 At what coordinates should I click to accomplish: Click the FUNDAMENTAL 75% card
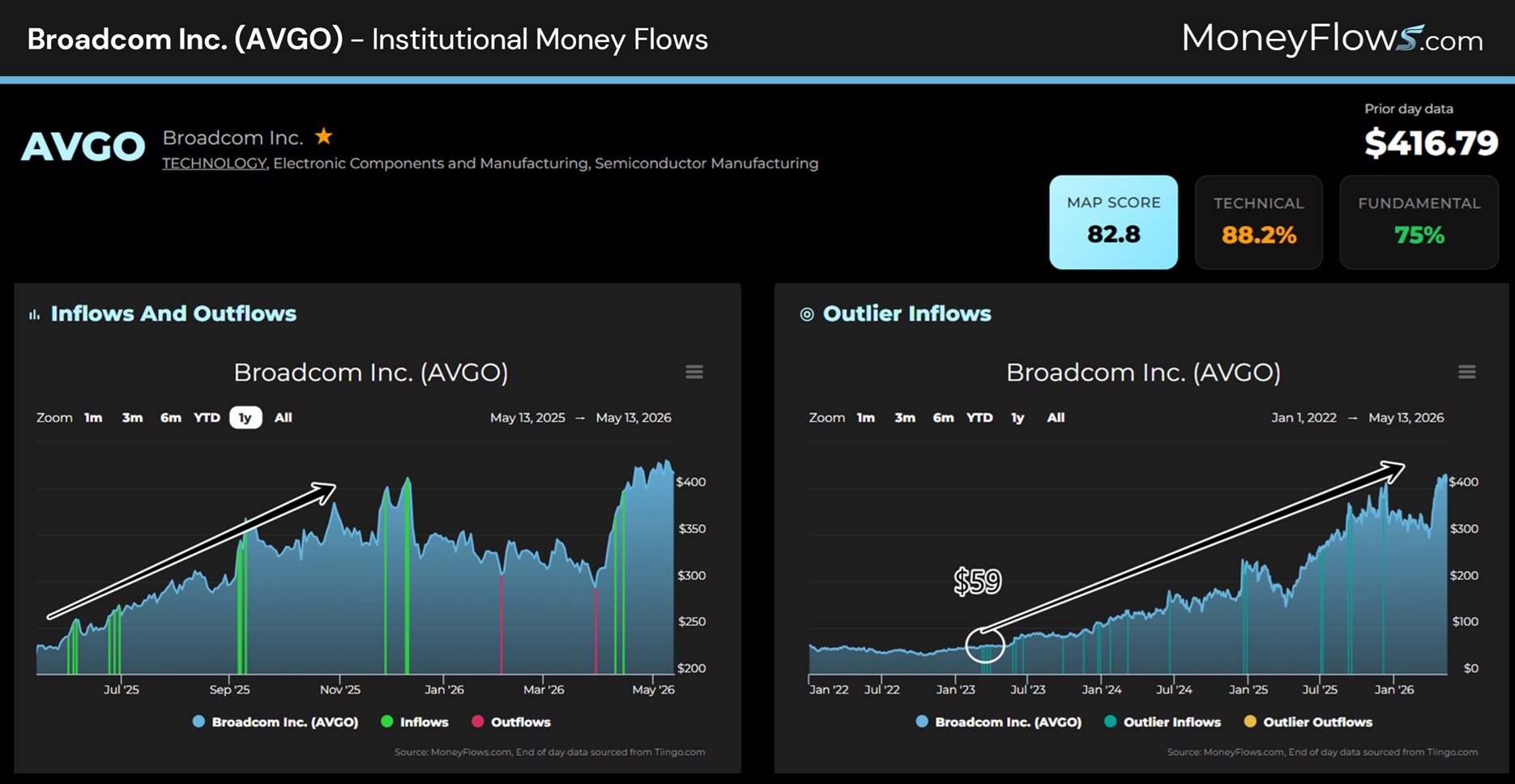[x=1419, y=222]
